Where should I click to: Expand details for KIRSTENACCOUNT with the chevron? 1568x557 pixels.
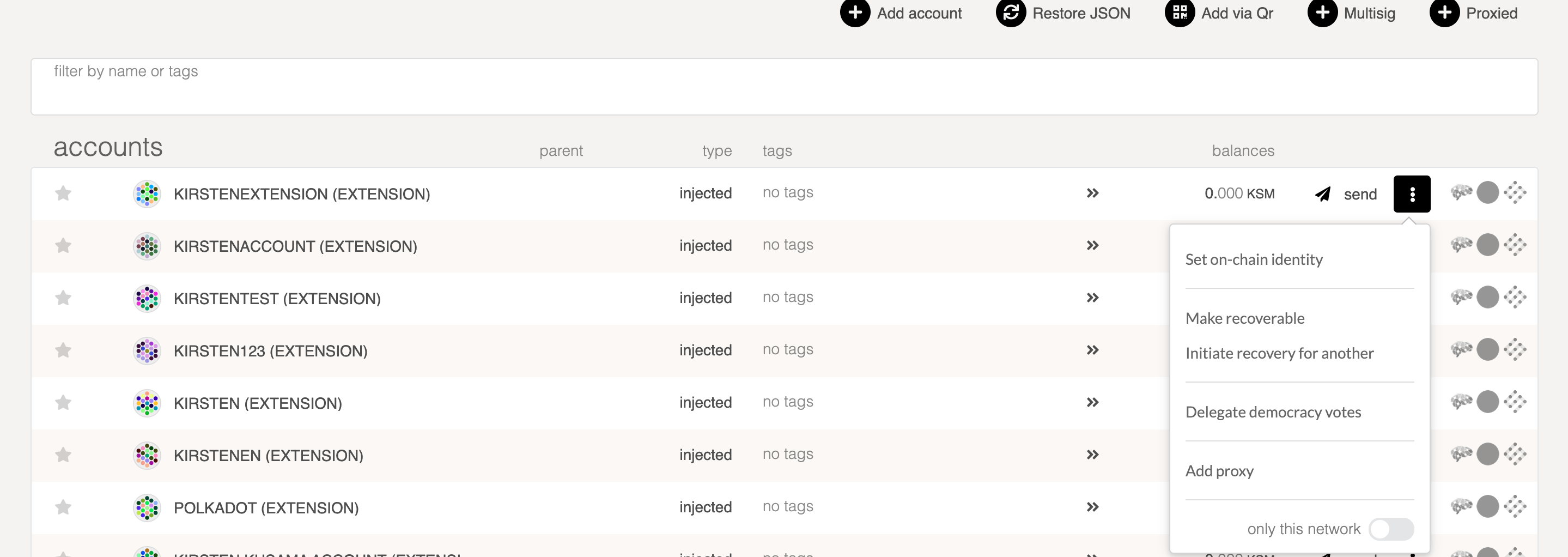(x=1093, y=245)
